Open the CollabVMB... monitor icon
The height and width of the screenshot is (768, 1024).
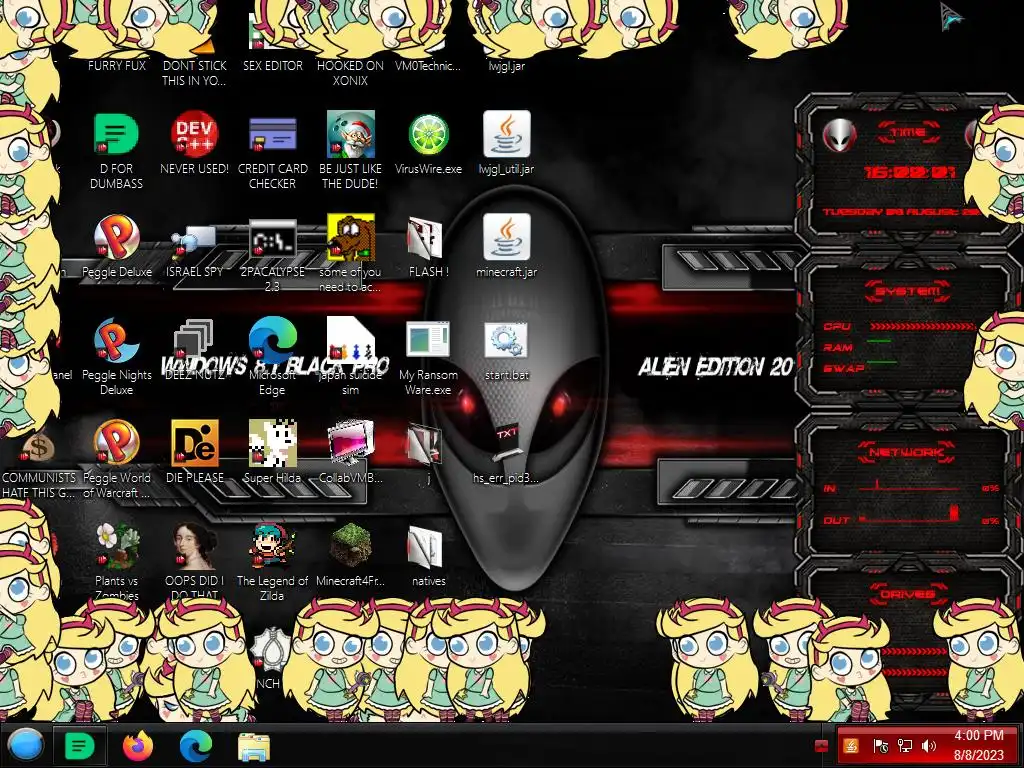point(351,443)
